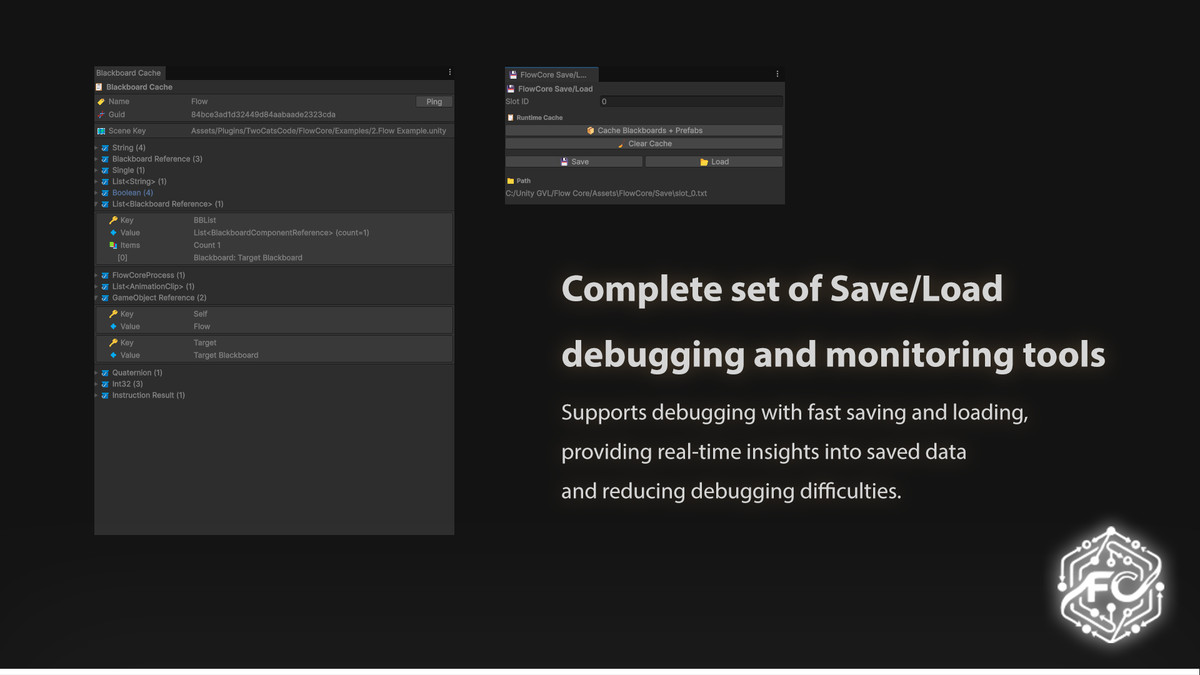Screen dimensions: 1200x675
Task: Click the yellow folder icon beside Path
Action: 511,181
